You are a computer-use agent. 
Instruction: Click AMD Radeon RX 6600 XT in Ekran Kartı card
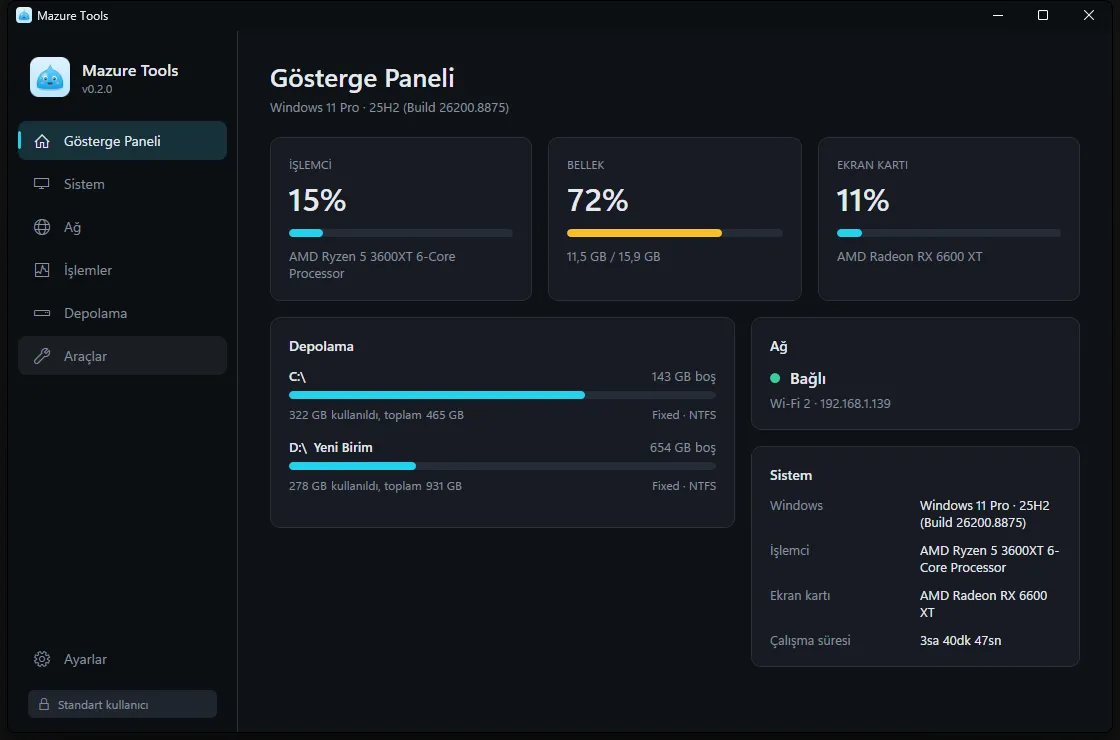(x=909, y=256)
